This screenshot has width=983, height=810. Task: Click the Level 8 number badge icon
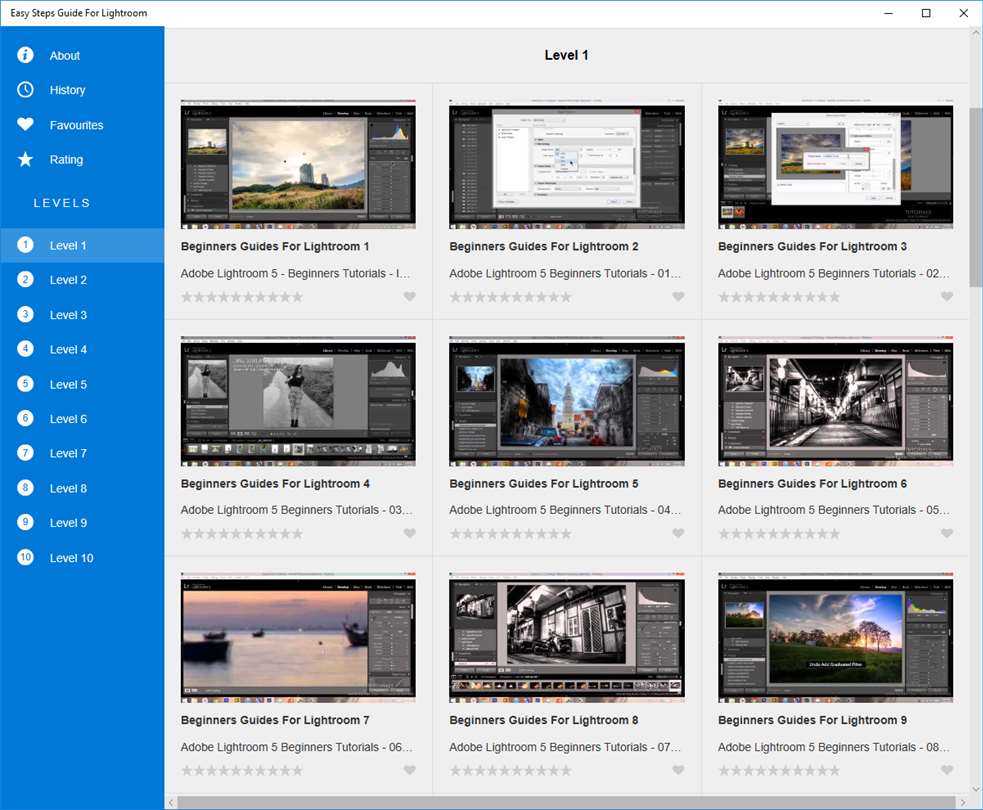(26, 488)
